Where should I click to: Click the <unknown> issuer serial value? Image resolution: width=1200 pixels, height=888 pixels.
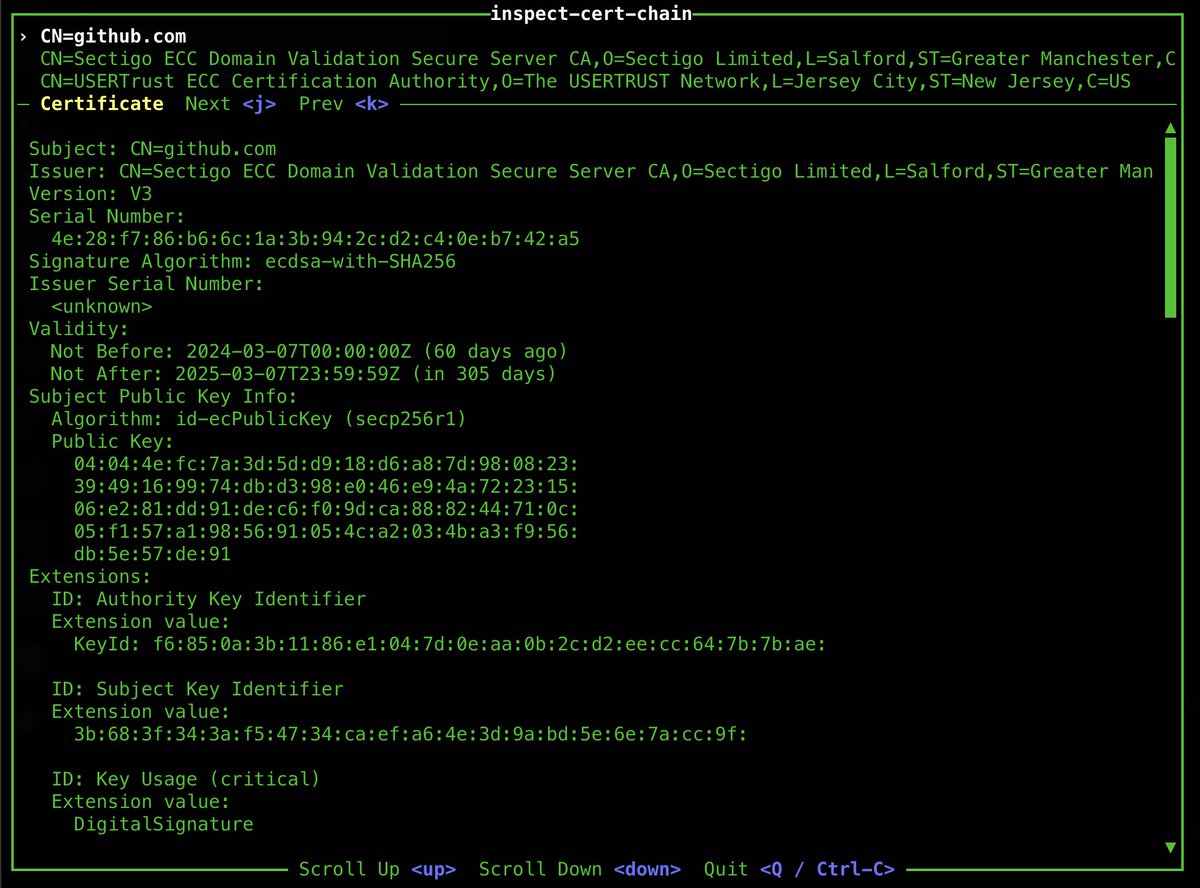(x=101, y=306)
